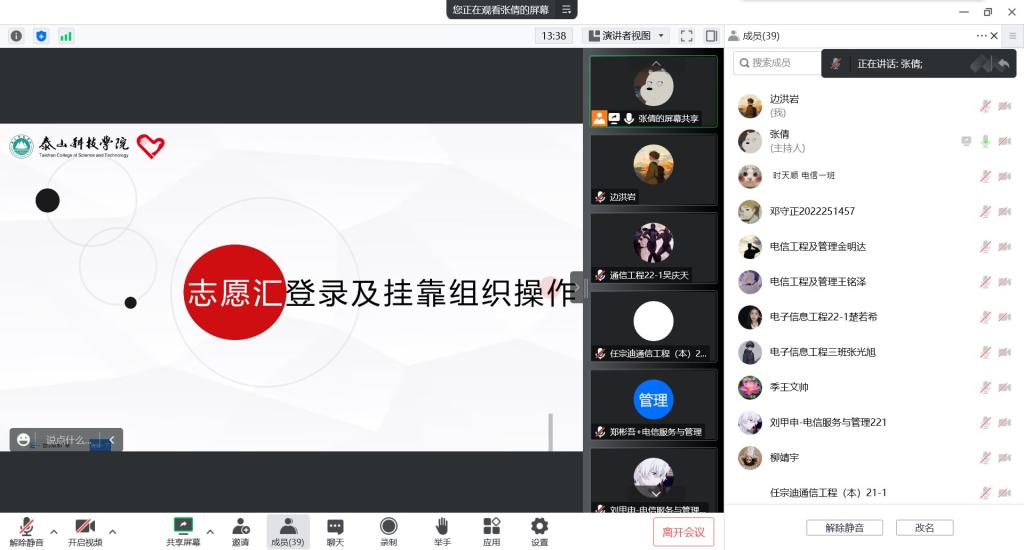The height and width of the screenshot is (550, 1024).
Task: Check the green network signal icon
Action: click(66, 36)
